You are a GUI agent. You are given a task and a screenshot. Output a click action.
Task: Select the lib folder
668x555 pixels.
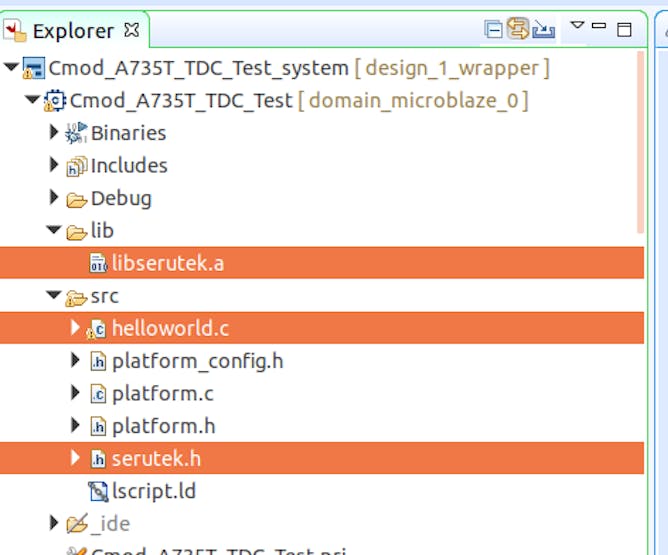102,231
